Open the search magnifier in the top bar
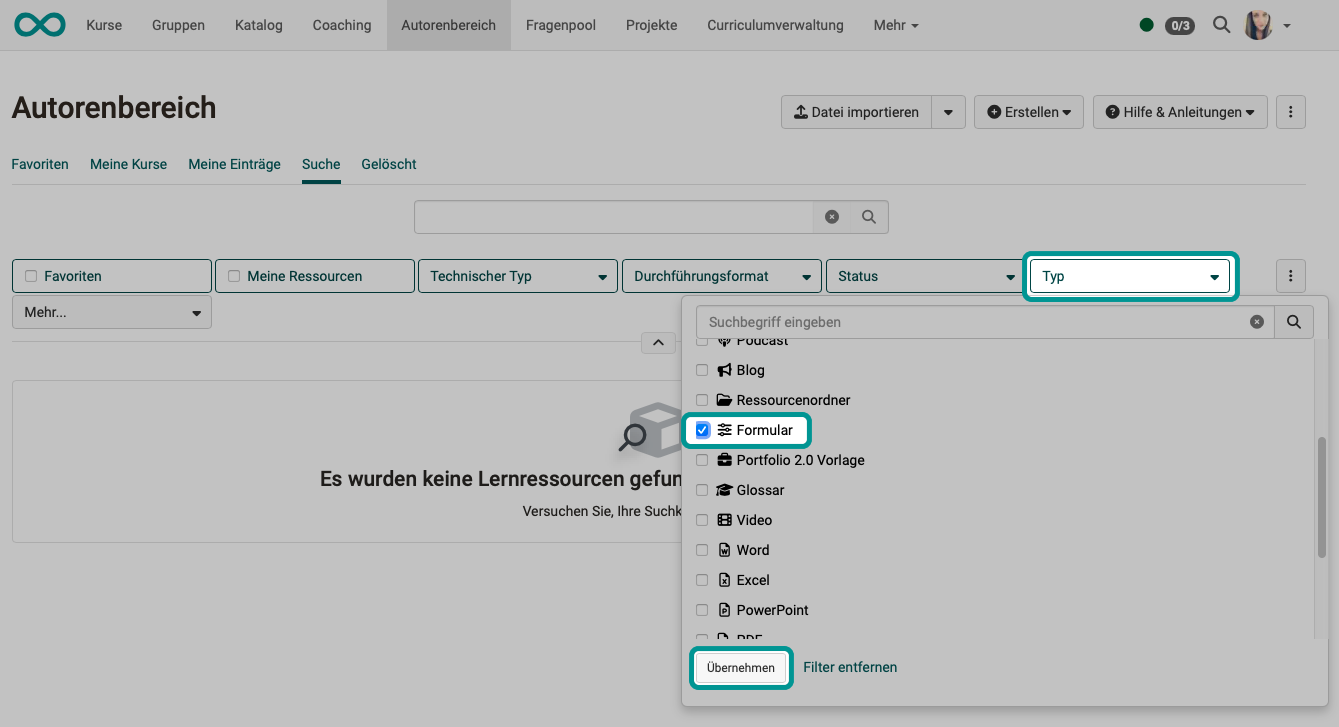Viewport: 1339px width, 727px height. 1220,24
